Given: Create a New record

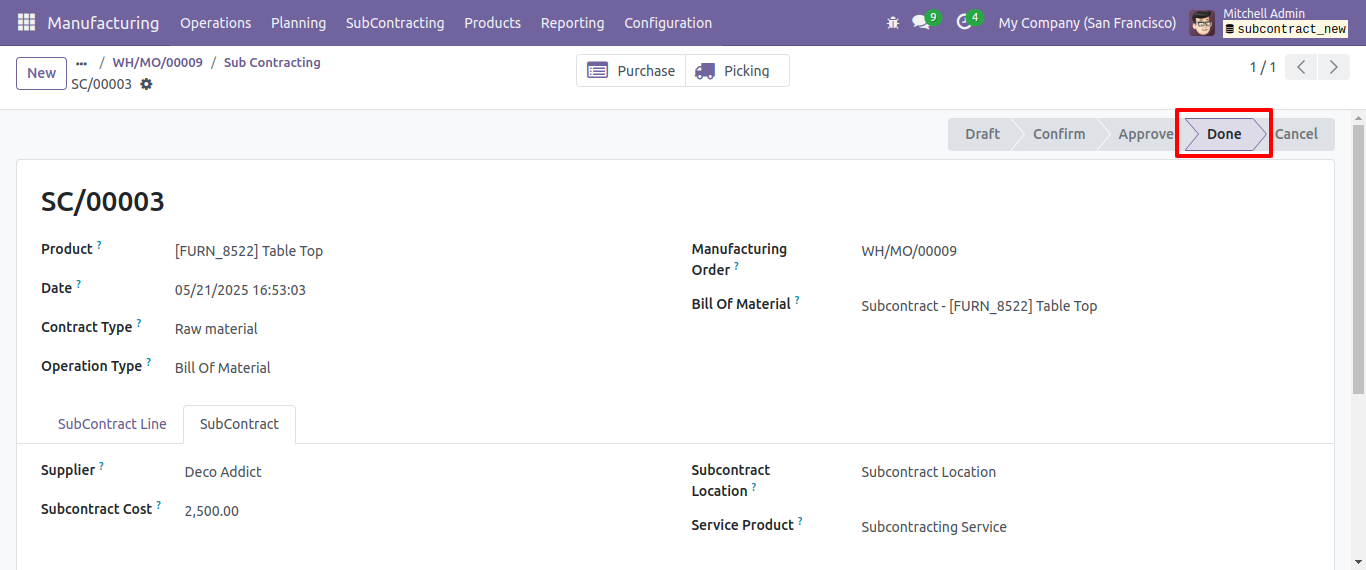Looking at the screenshot, I should coord(42,73).
